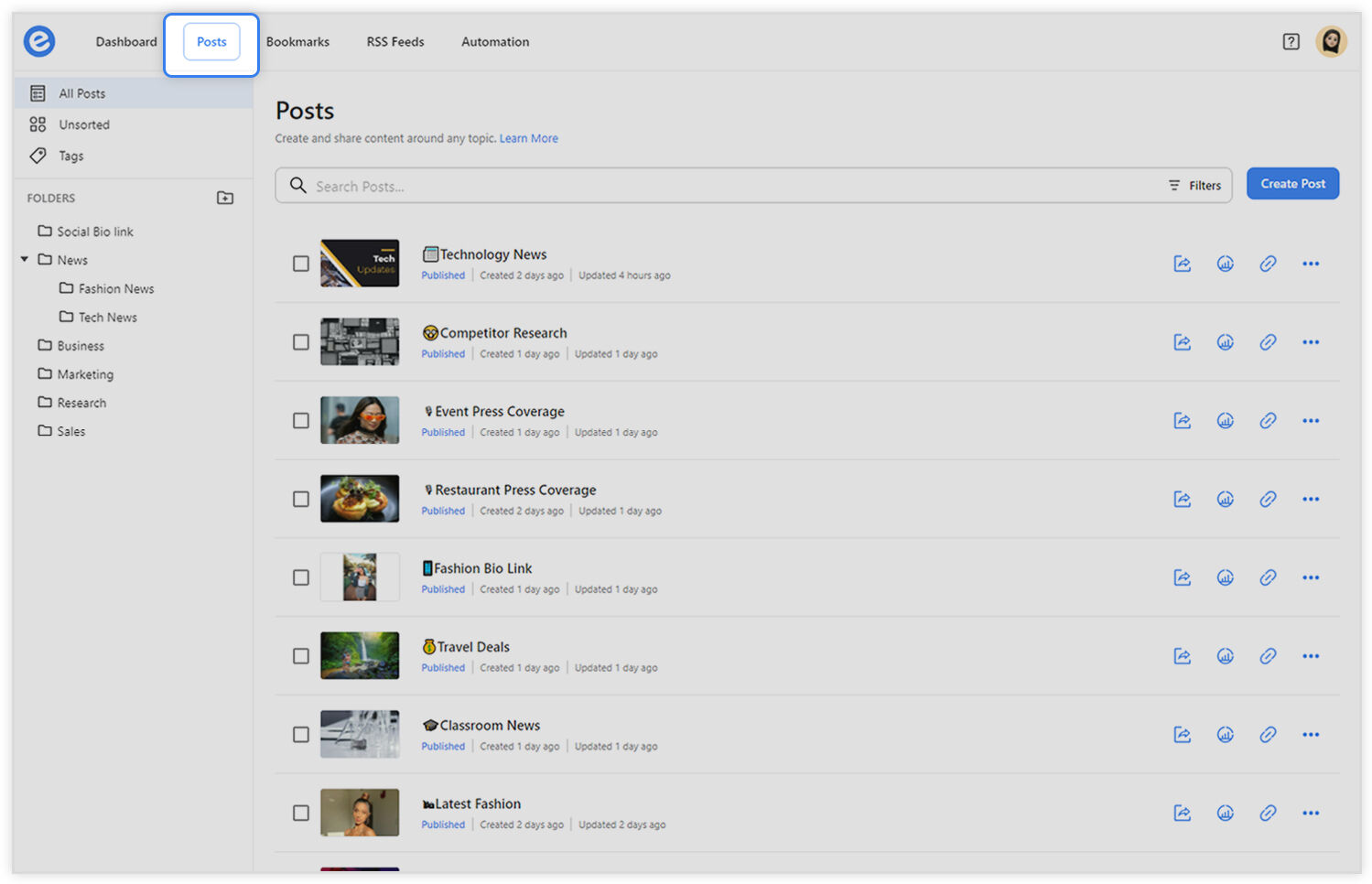Open the Travel Deals post title
Screen dimensions: 1372x884
473,647
